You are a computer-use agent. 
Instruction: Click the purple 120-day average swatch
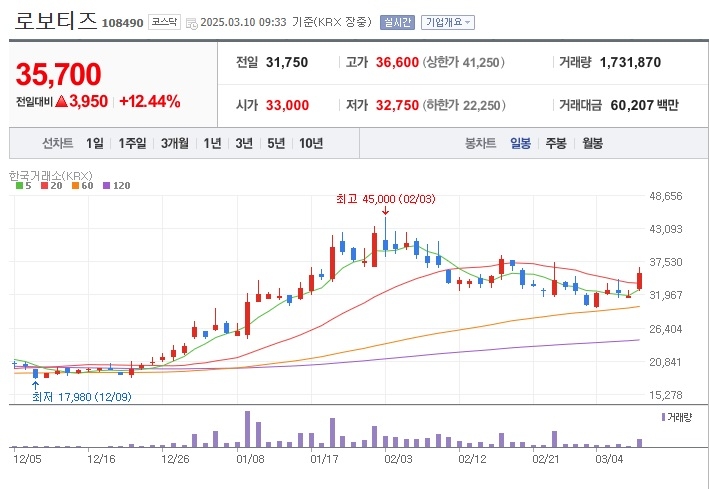pos(106,185)
